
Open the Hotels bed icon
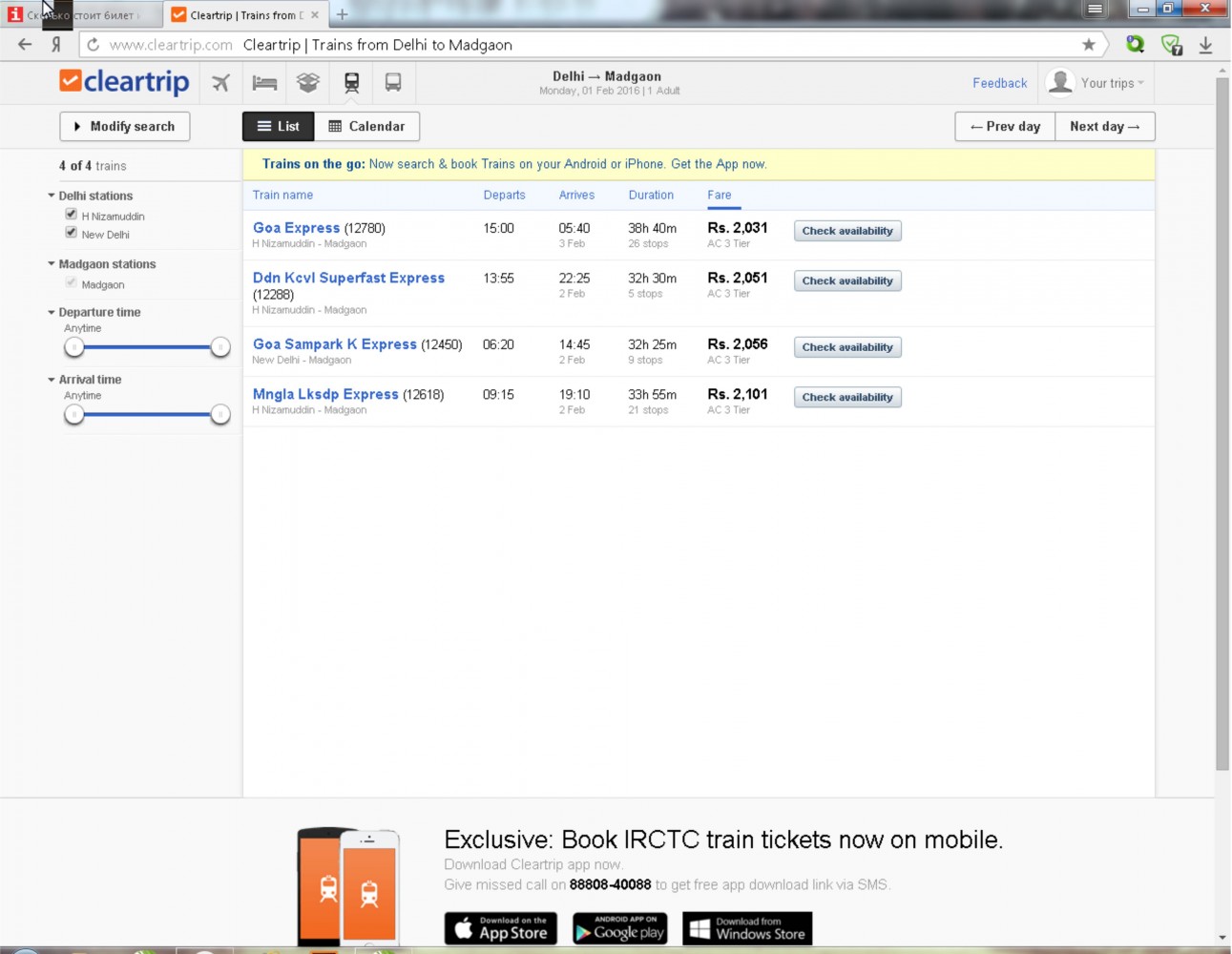264,83
